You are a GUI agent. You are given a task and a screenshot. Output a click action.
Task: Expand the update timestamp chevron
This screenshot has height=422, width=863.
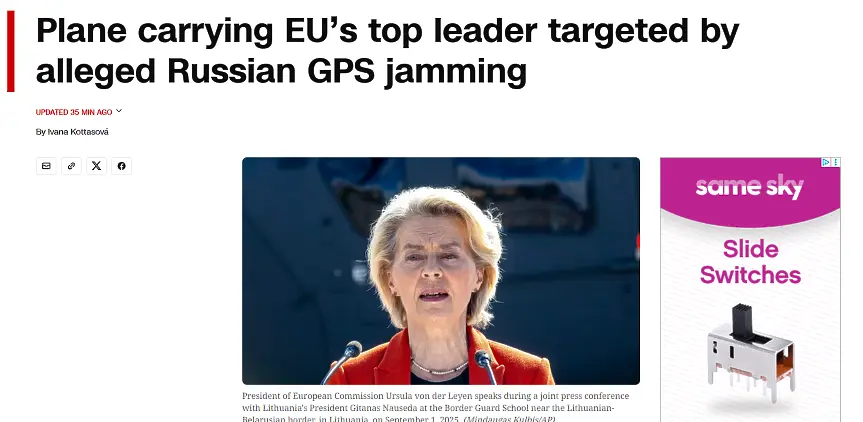(x=119, y=111)
